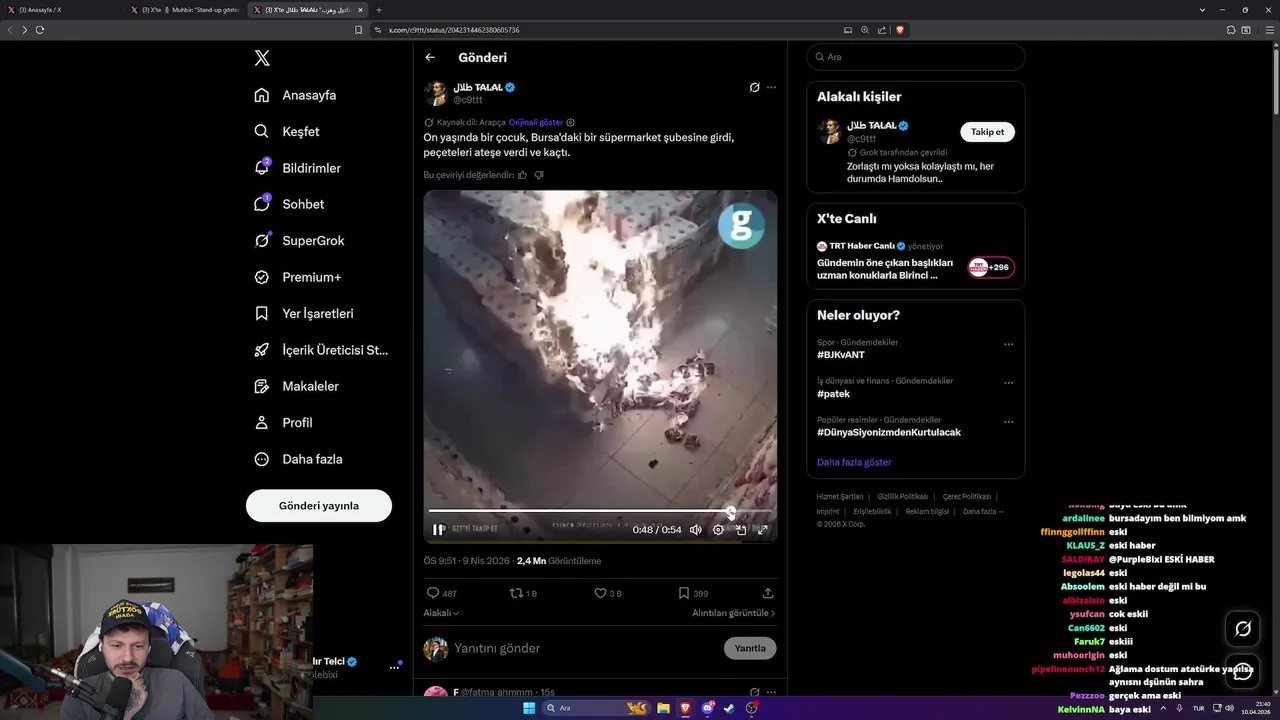Bookmark the page in the address bar
Image resolution: width=1280 pixels, height=720 pixels.
pos(358,30)
